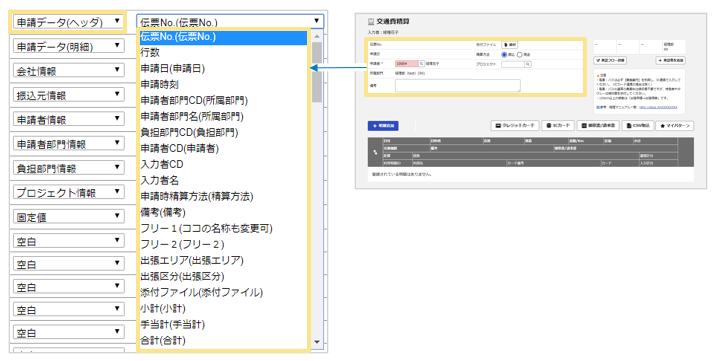Open the 負担部門情報 dropdown
The height and width of the screenshot is (361, 712).
69,168
